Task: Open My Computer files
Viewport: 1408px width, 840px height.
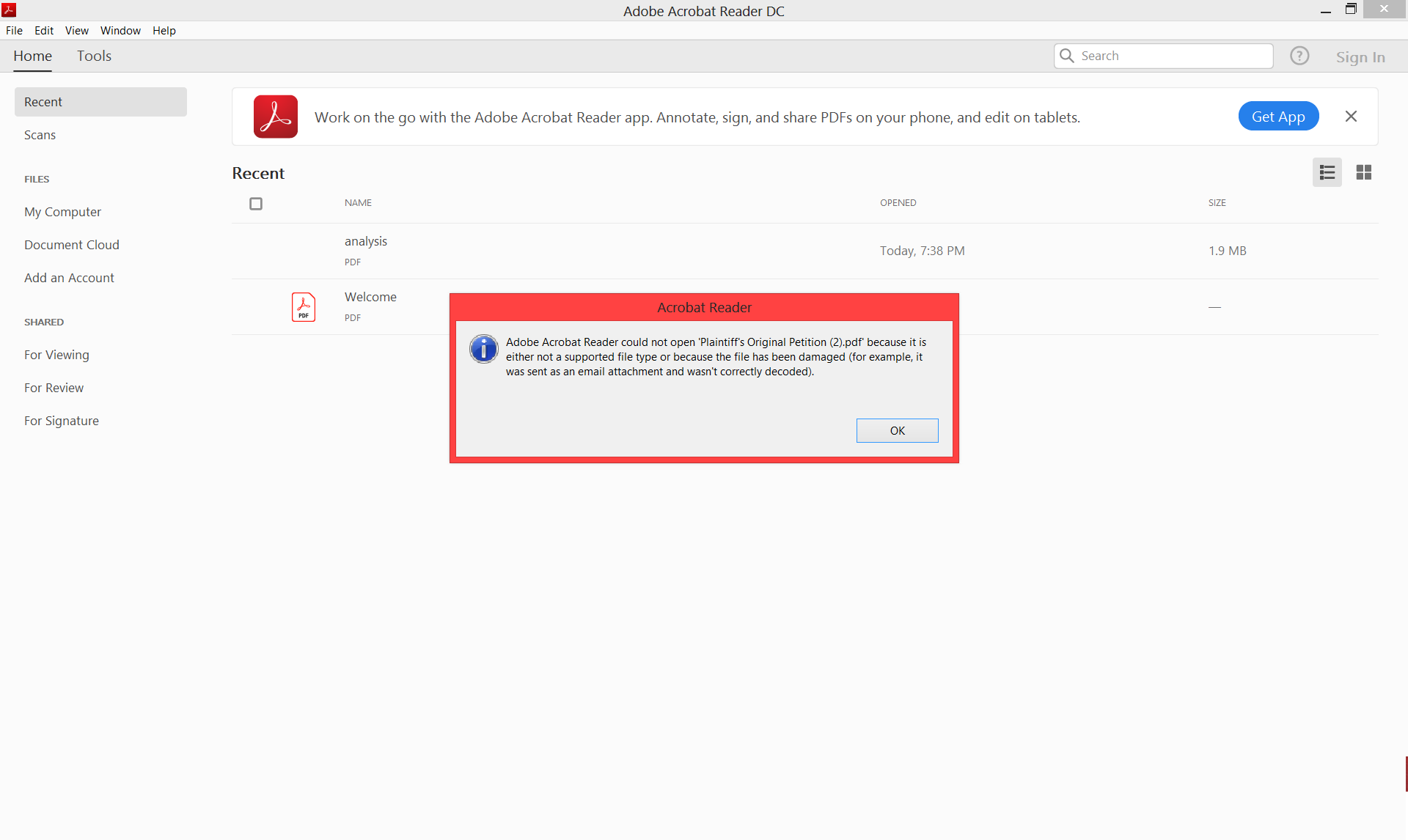Action: coord(62,212)
